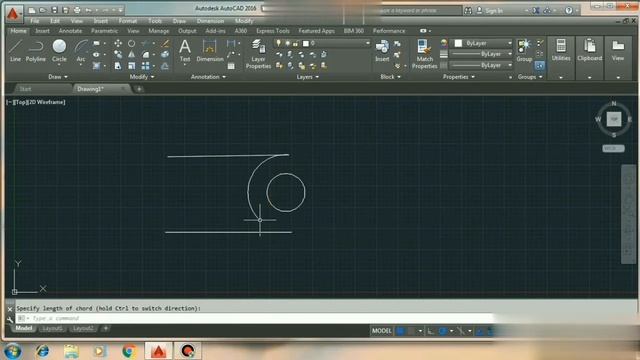Click the Group icon
Image resolution: width=640 pixels, height=360 pixels.
pyautogui.click(x=524, y=51)
